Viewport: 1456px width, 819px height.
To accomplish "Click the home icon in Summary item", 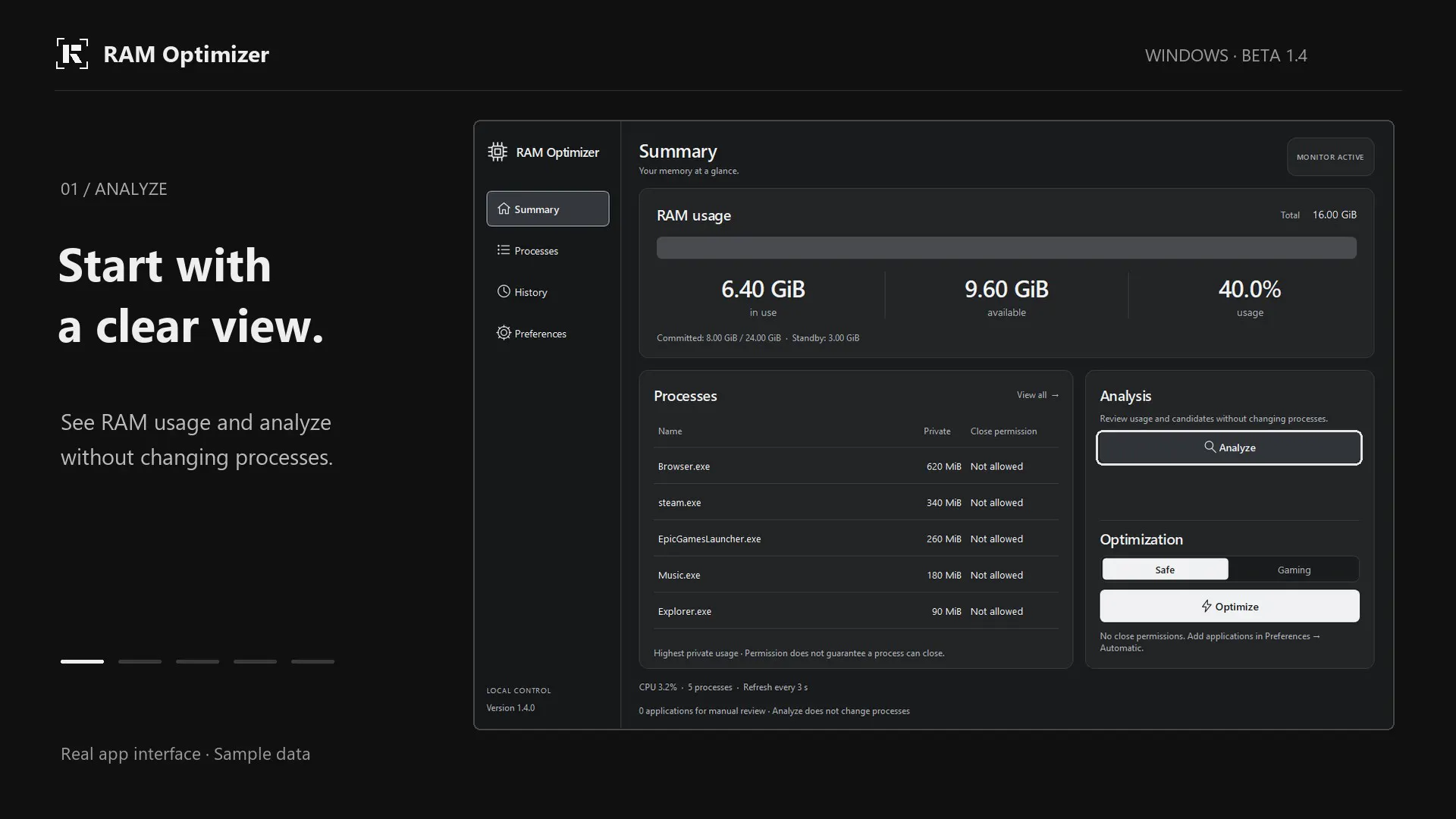I will [504, 209].
